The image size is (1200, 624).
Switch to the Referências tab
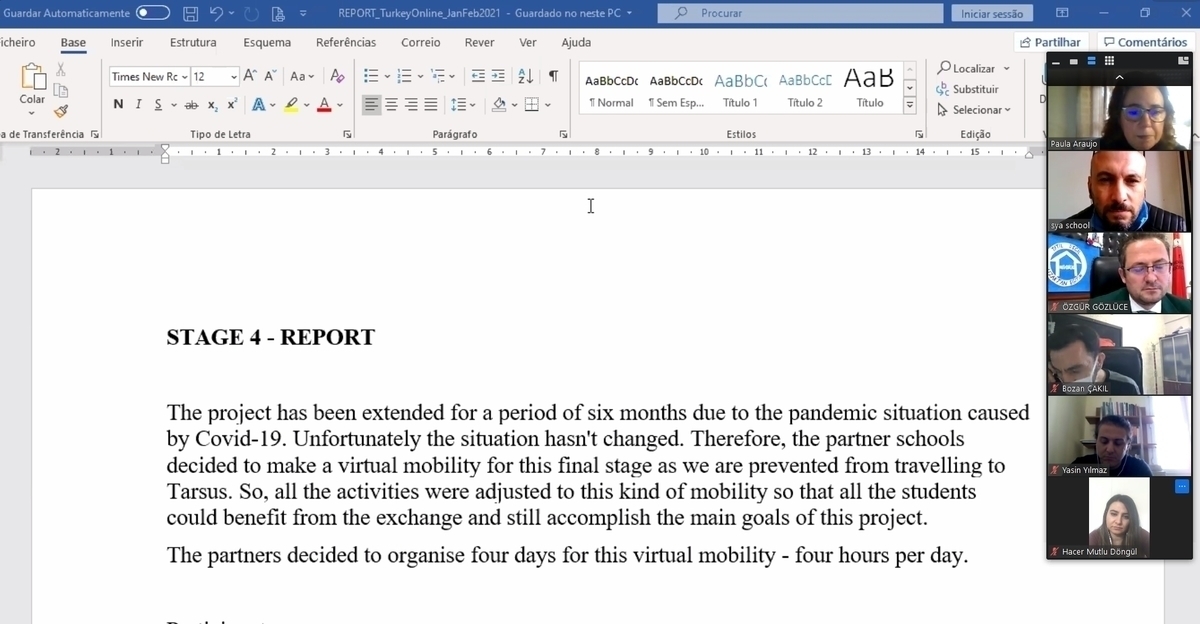point(346,42)
